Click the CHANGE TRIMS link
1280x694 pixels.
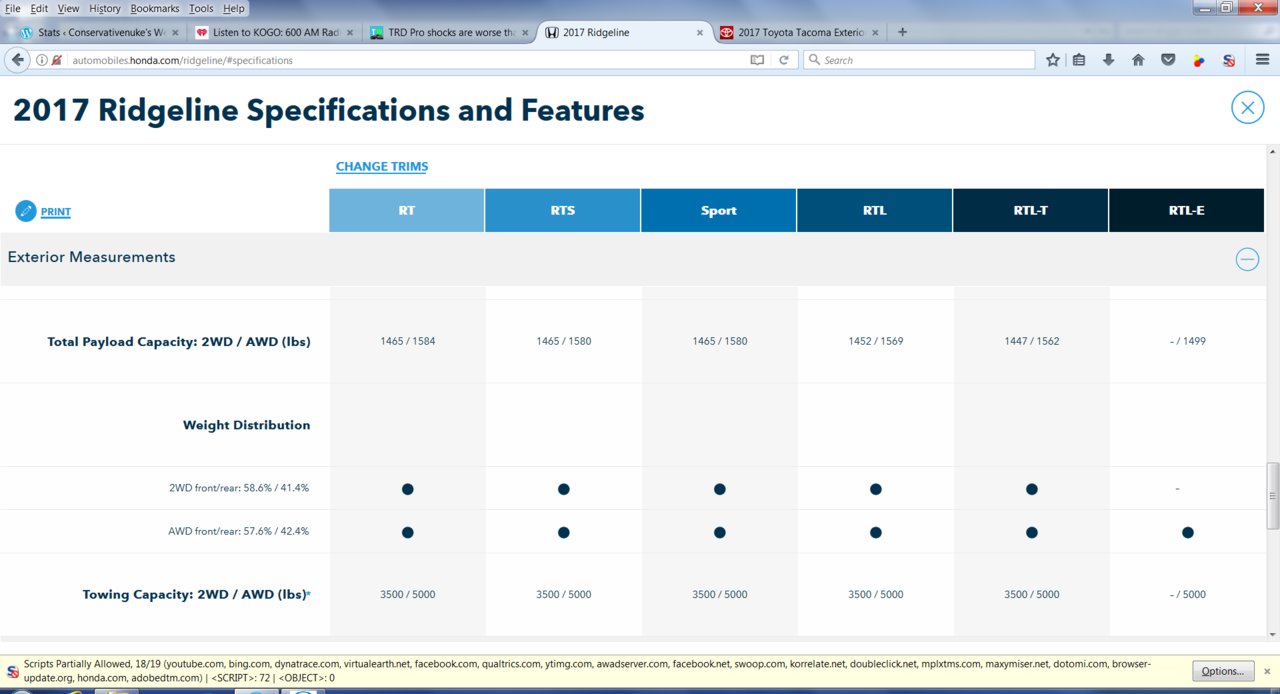point(382,167)
